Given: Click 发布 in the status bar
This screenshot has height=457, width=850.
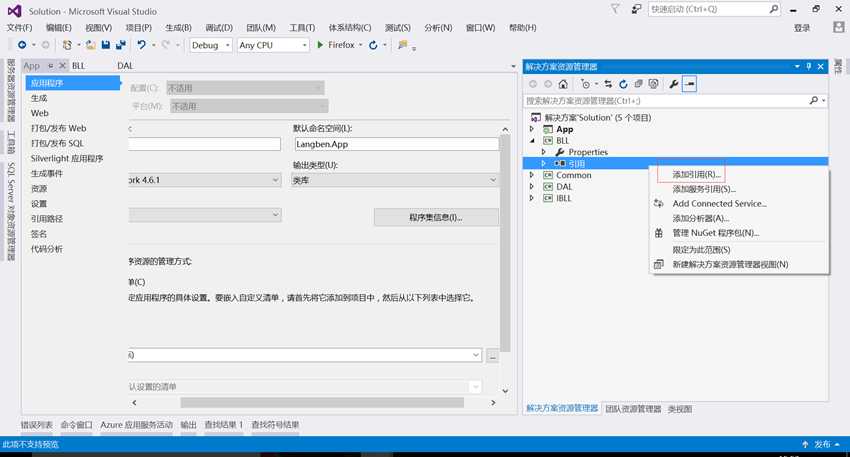Looking at the screenshot, I should click(822, 445).
